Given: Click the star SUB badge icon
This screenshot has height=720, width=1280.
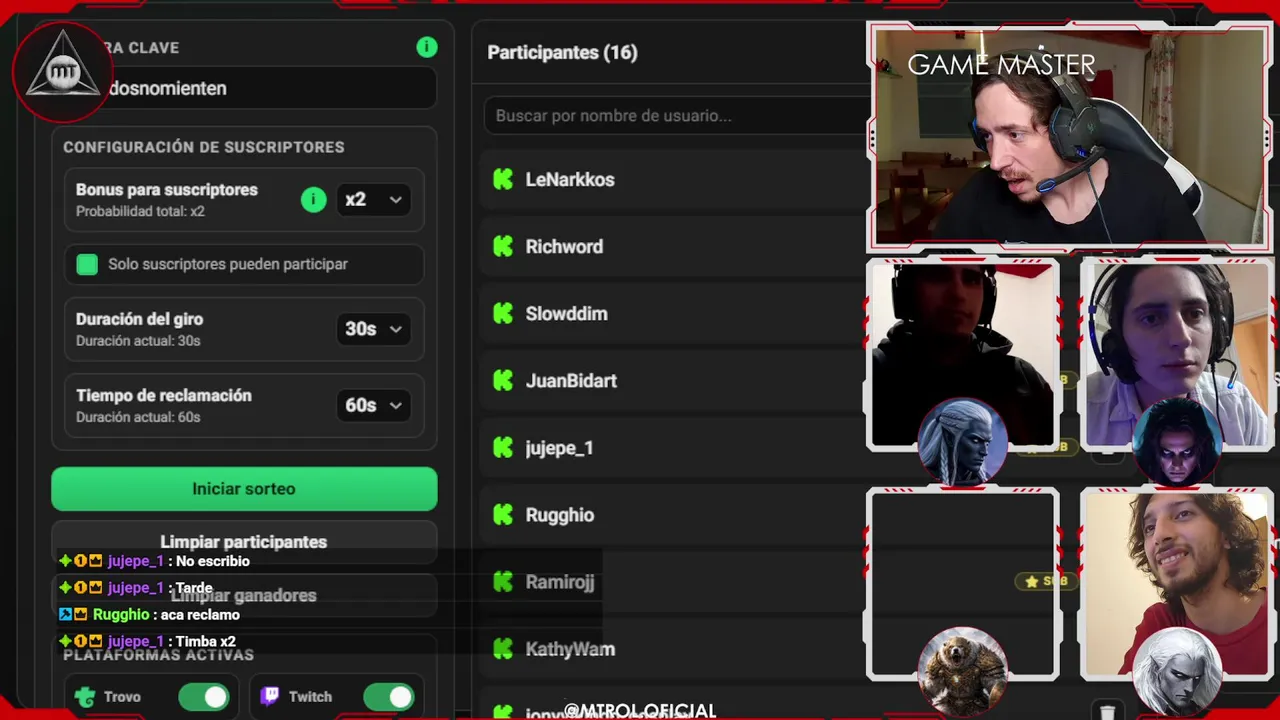Looking at the screenshot, I should (1045, 581).
